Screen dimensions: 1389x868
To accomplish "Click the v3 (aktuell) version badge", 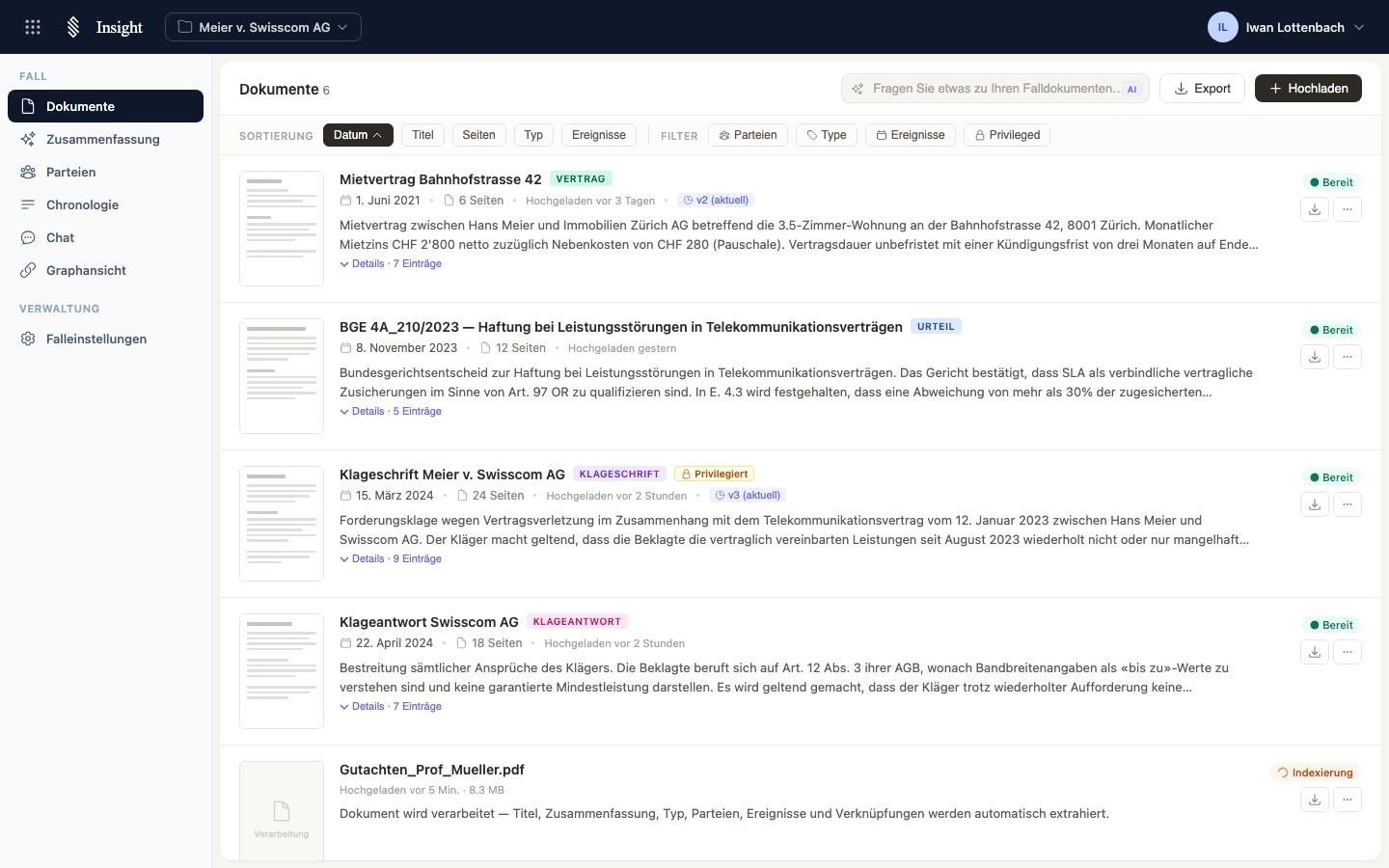I will point(748,496).
